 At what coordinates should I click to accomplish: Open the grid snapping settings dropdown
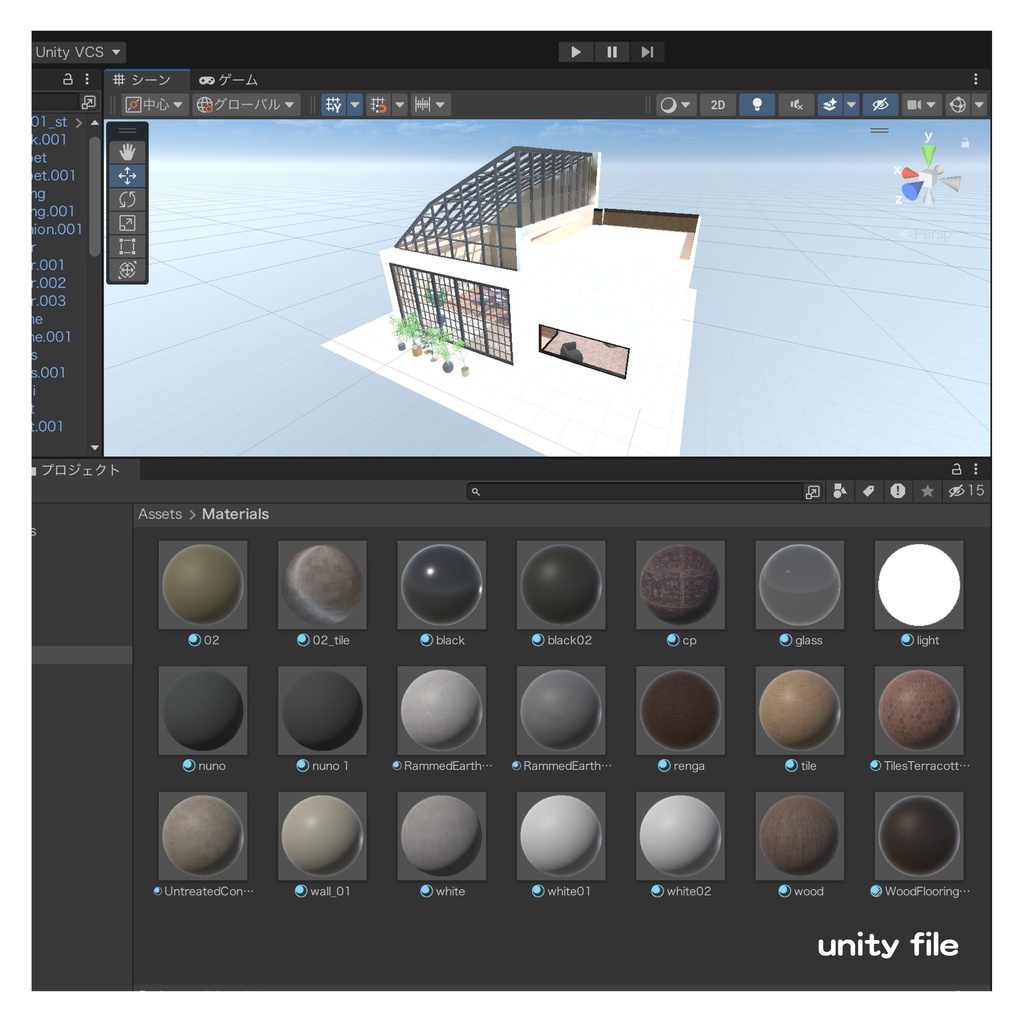pyautogui.click(x=400, y=104)
